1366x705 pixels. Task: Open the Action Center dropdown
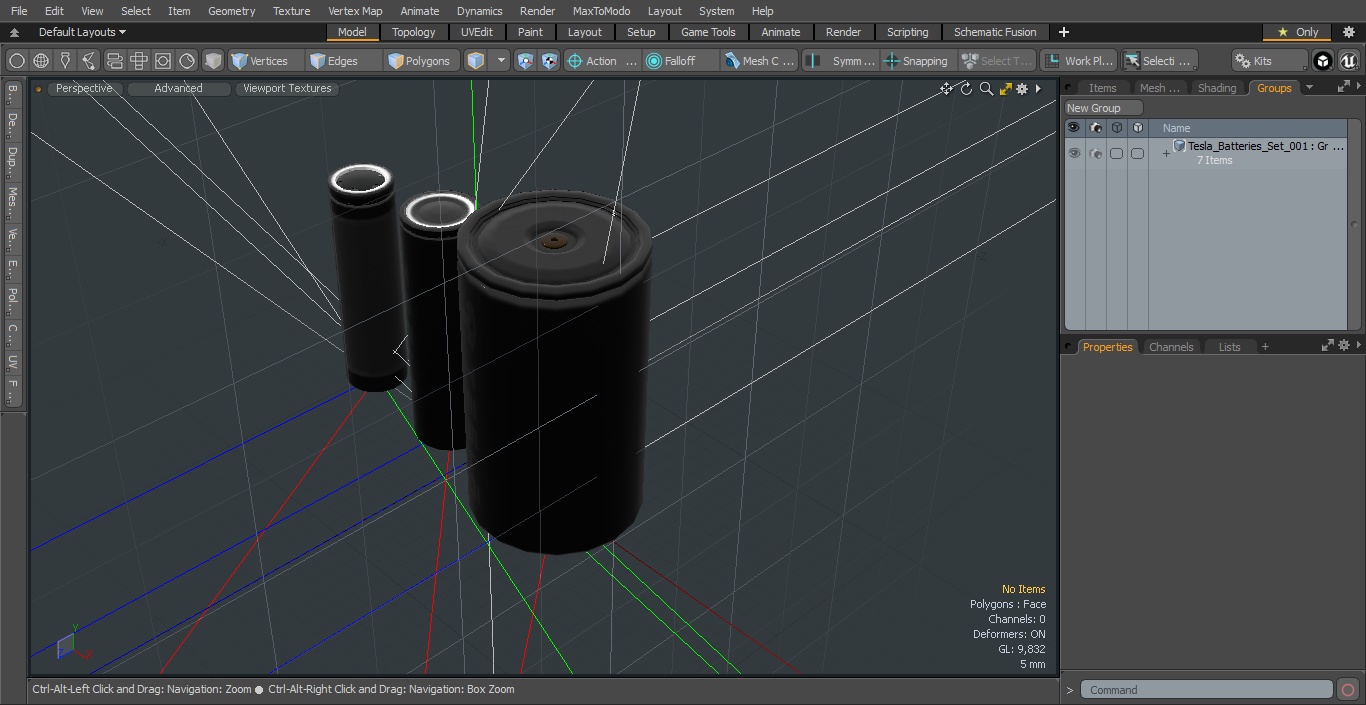(602, 61)
